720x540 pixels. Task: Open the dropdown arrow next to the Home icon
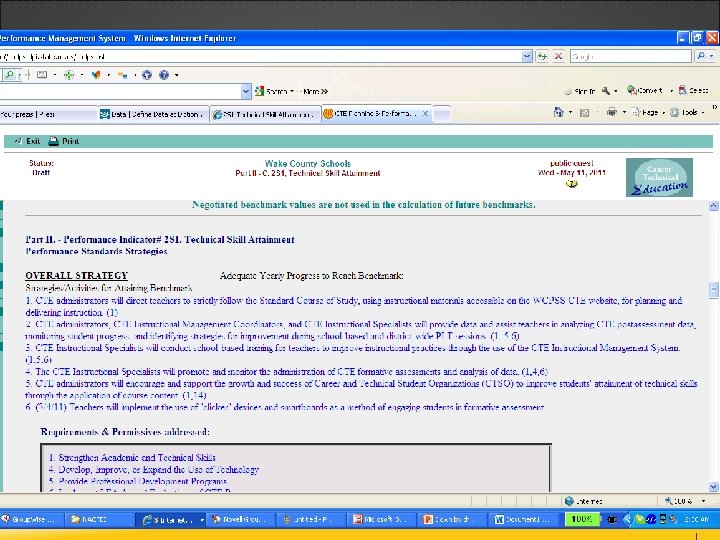570,112
